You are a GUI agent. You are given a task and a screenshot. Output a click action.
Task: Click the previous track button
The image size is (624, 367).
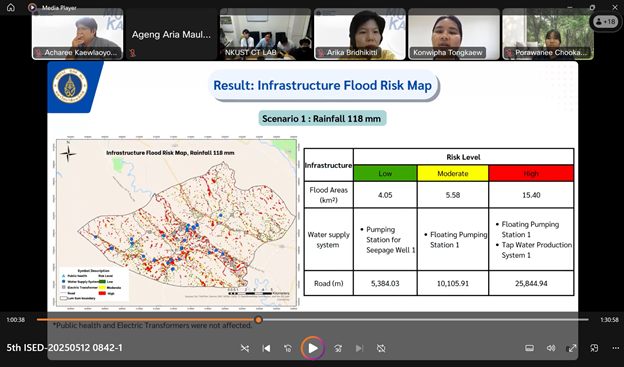(266, 348)
